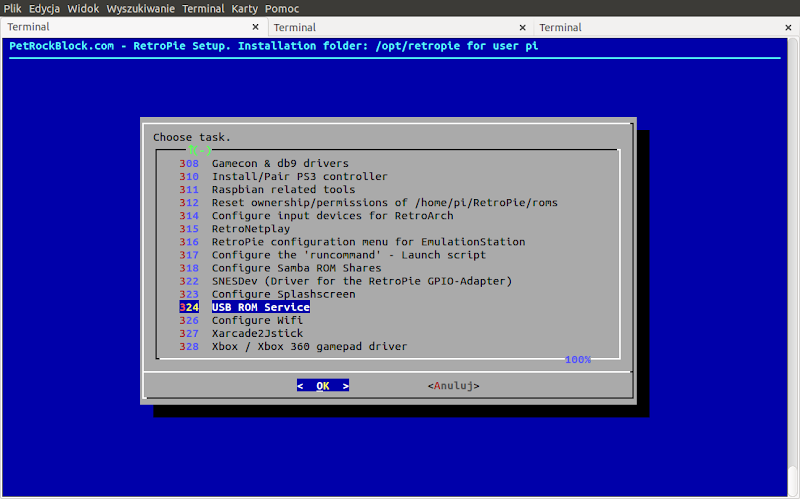Select 318 Configure Samba ROM Shares
This screenshot has width=800, height=499.
(x=280, y=268)
